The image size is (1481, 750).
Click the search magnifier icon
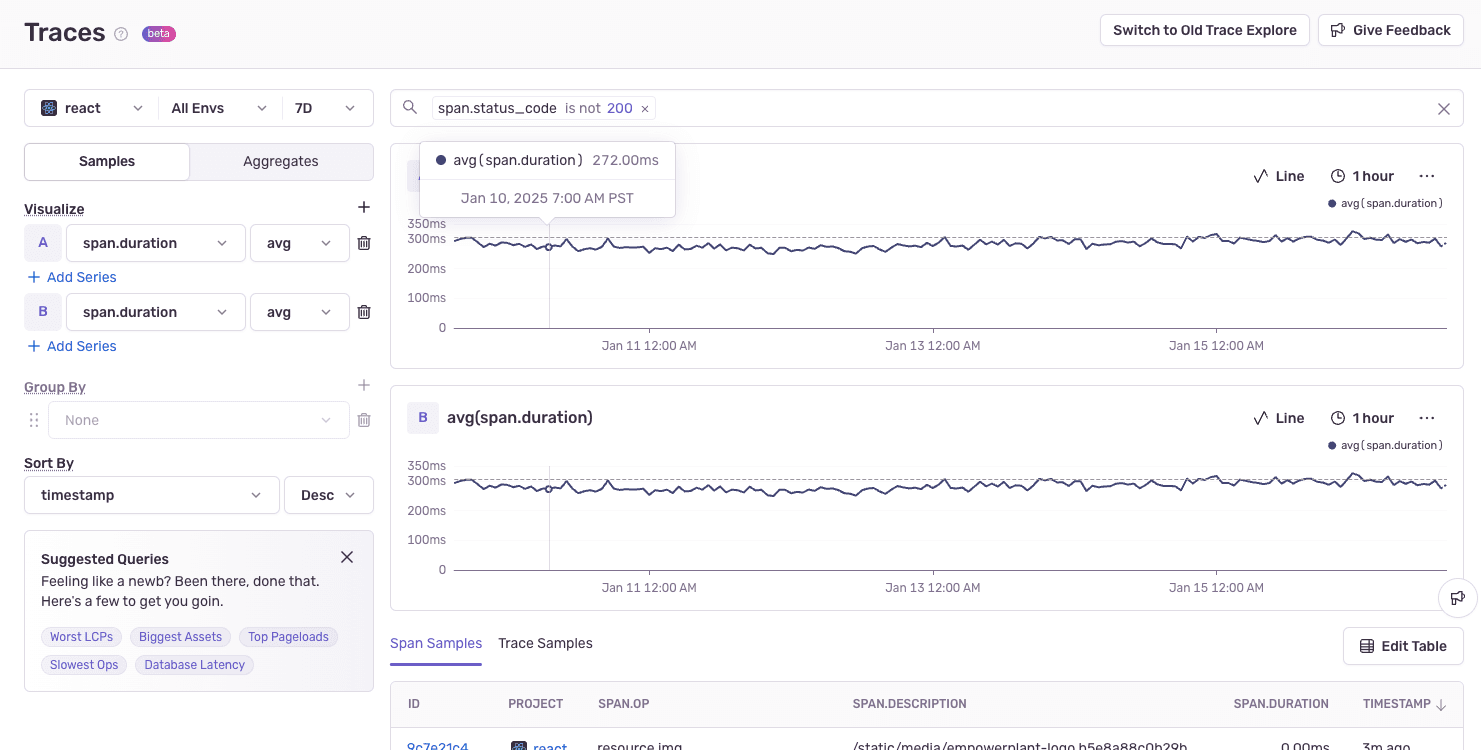pyautogui.click(x=410, y=107)
